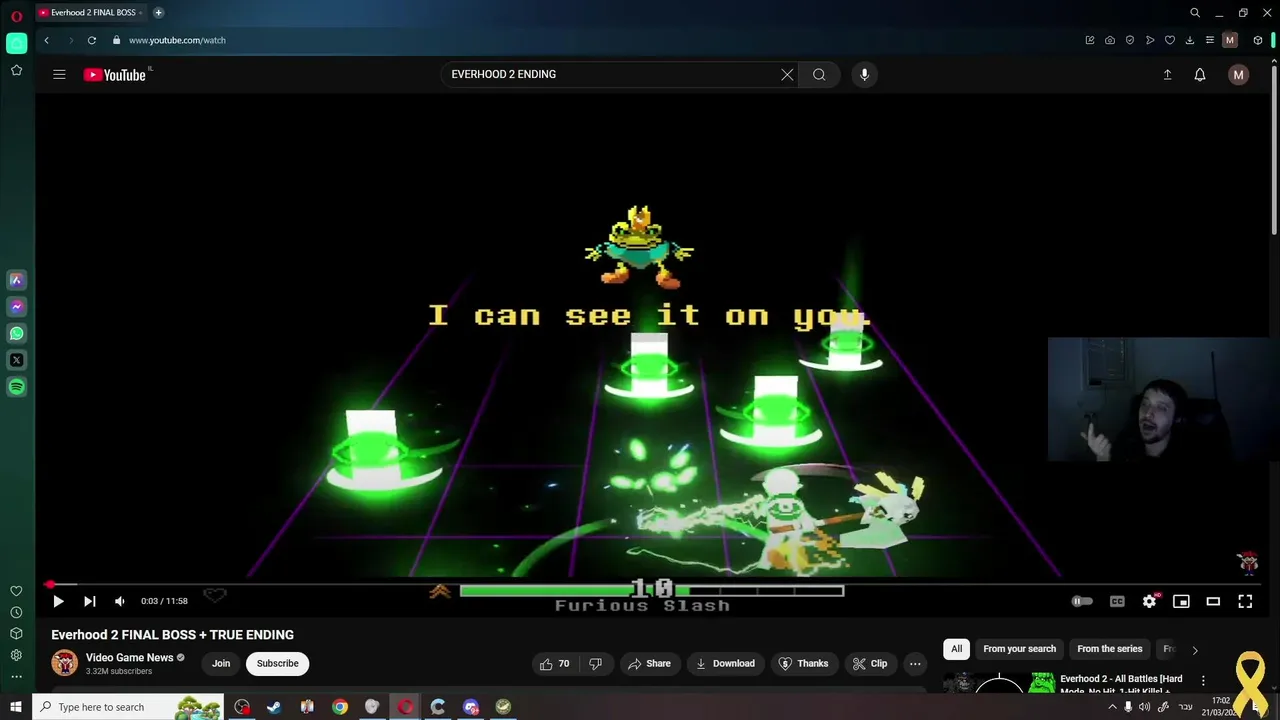Join the channel membership

(x=221, y=663)
